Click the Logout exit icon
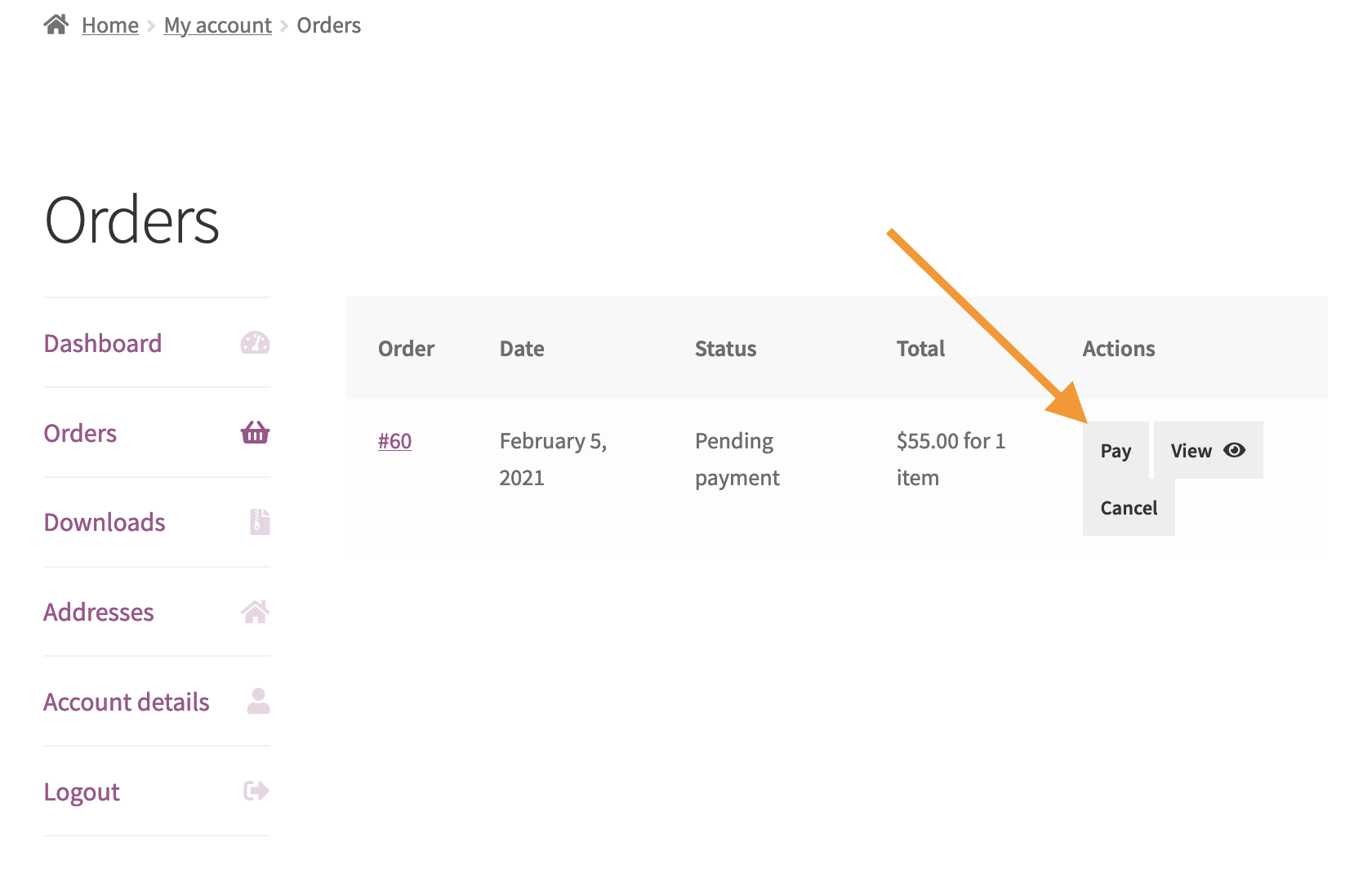Image resolution: width=1372 pixels, height=874 pixels. coord(256,791)
